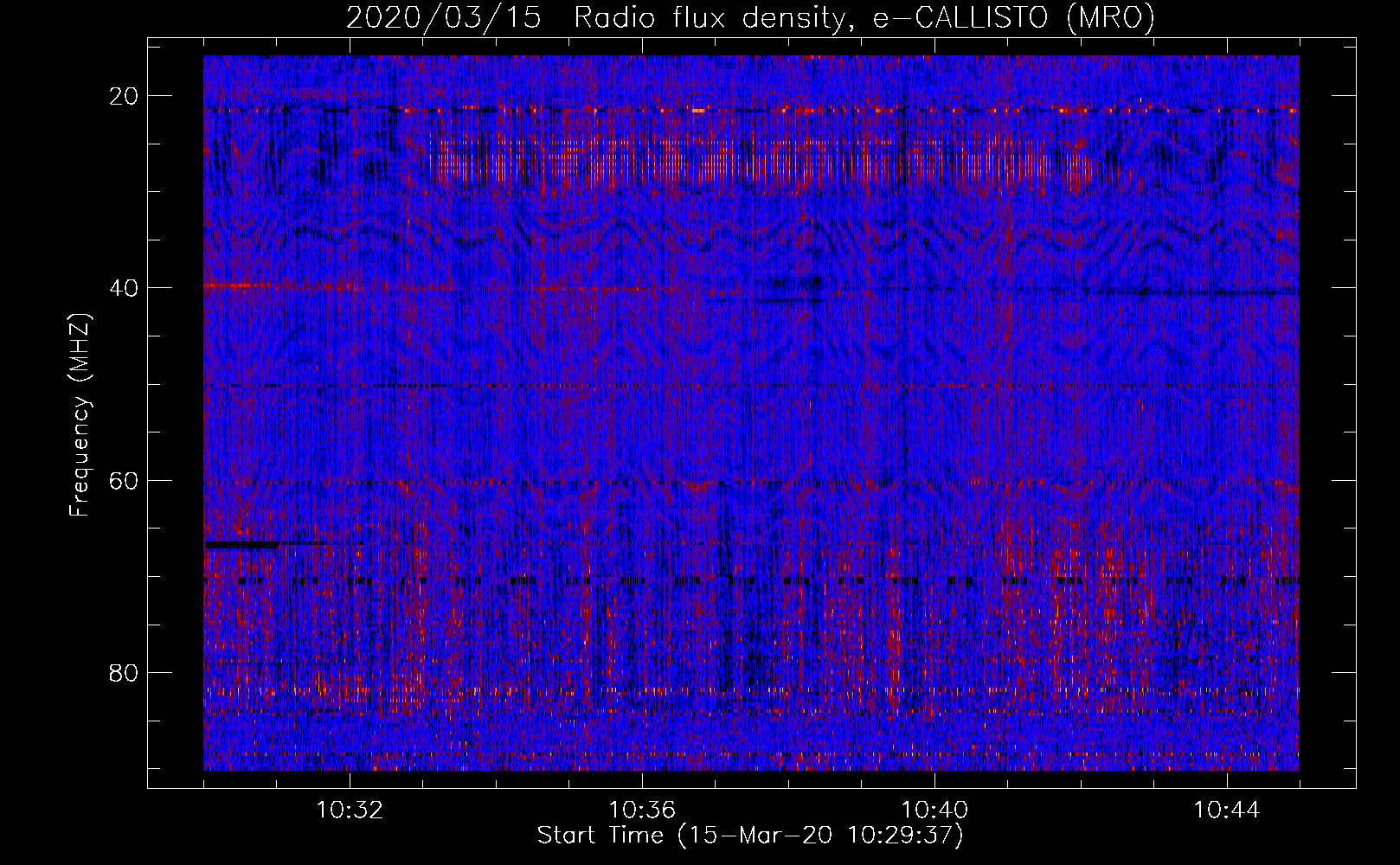
Task: Click the 'Start Time (15-Mar-20 10:29:37)' label
Action: tap(750, 836)
